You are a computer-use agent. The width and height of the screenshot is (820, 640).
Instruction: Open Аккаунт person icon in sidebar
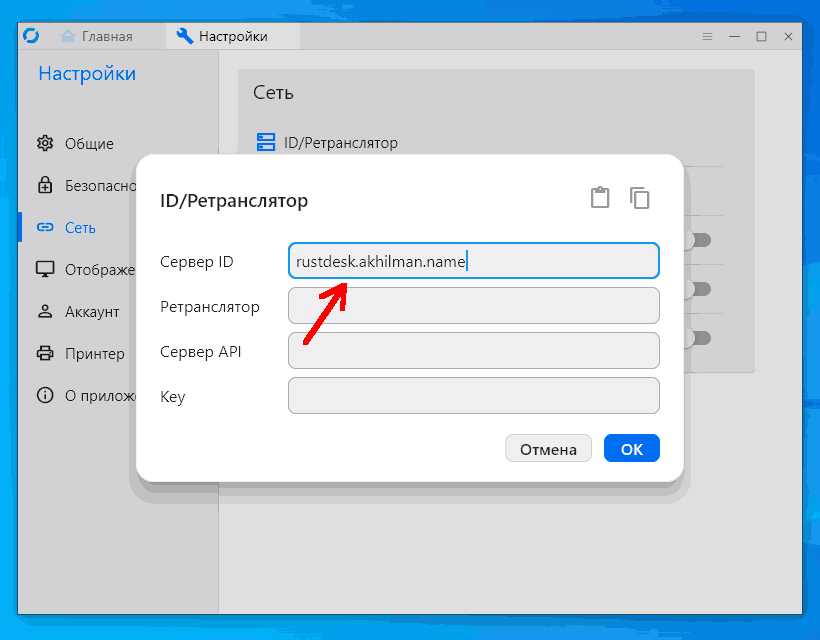45,311
